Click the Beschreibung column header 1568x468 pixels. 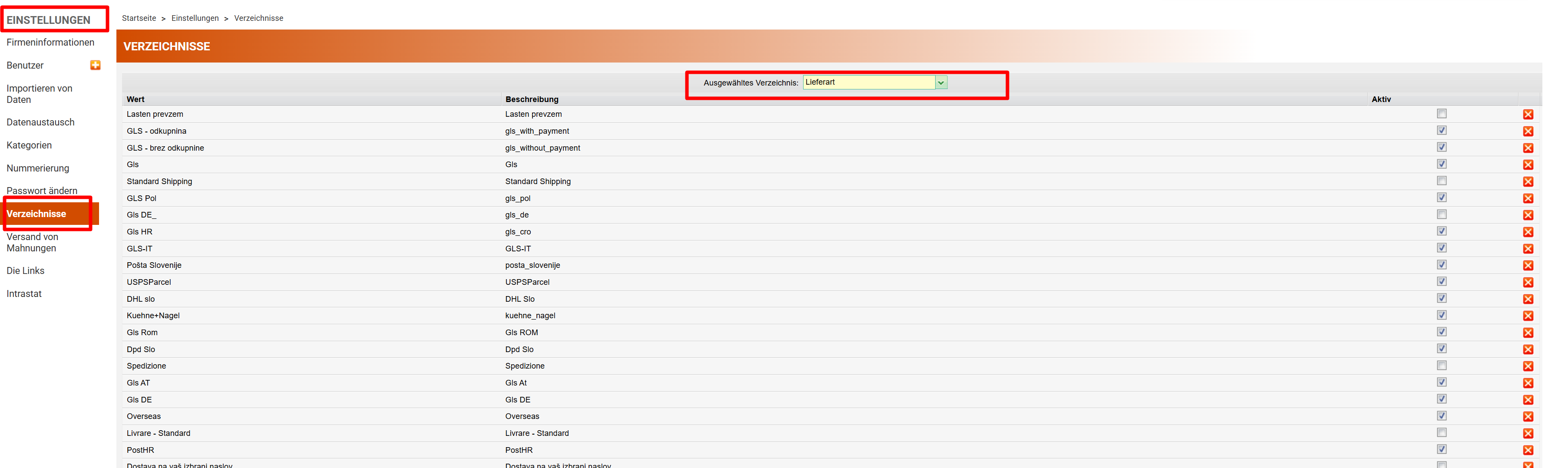[x=531, y=99]
